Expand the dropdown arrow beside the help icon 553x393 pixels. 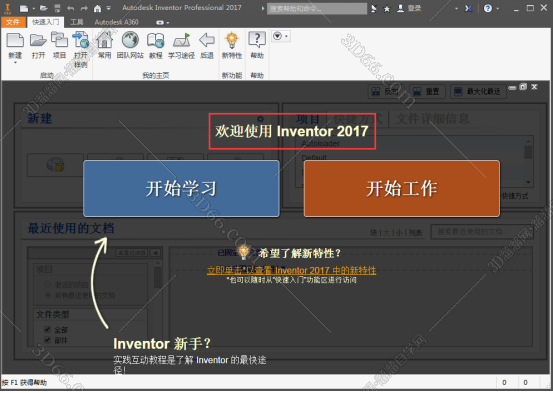[498, 8]
